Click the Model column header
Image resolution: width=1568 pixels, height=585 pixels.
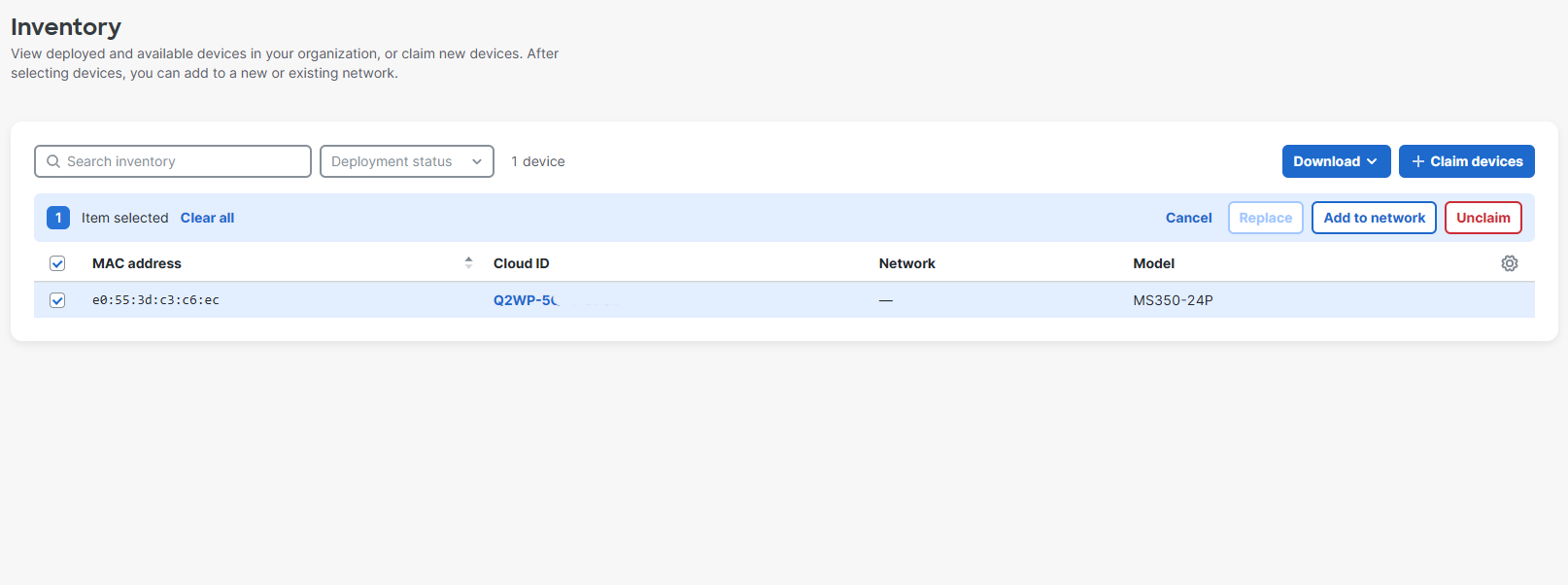click(x=1154, y=263)
